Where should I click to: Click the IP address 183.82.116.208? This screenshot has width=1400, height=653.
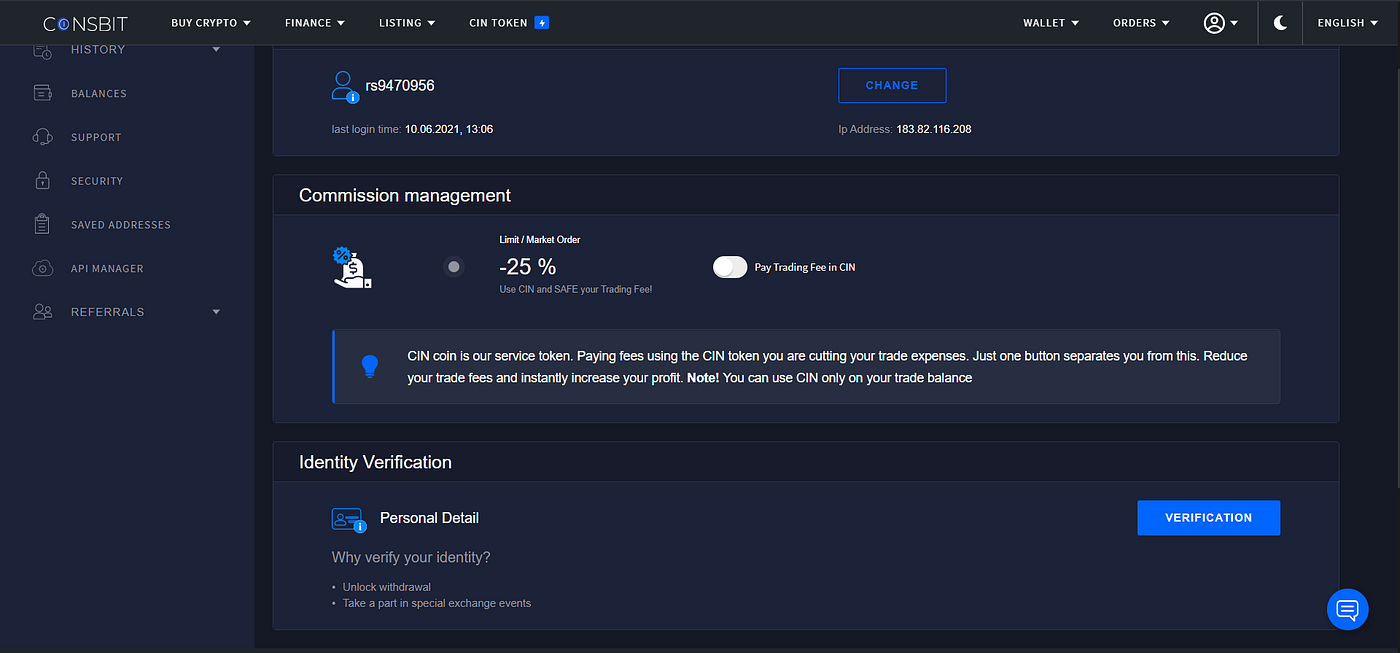[x=934, y=129]
